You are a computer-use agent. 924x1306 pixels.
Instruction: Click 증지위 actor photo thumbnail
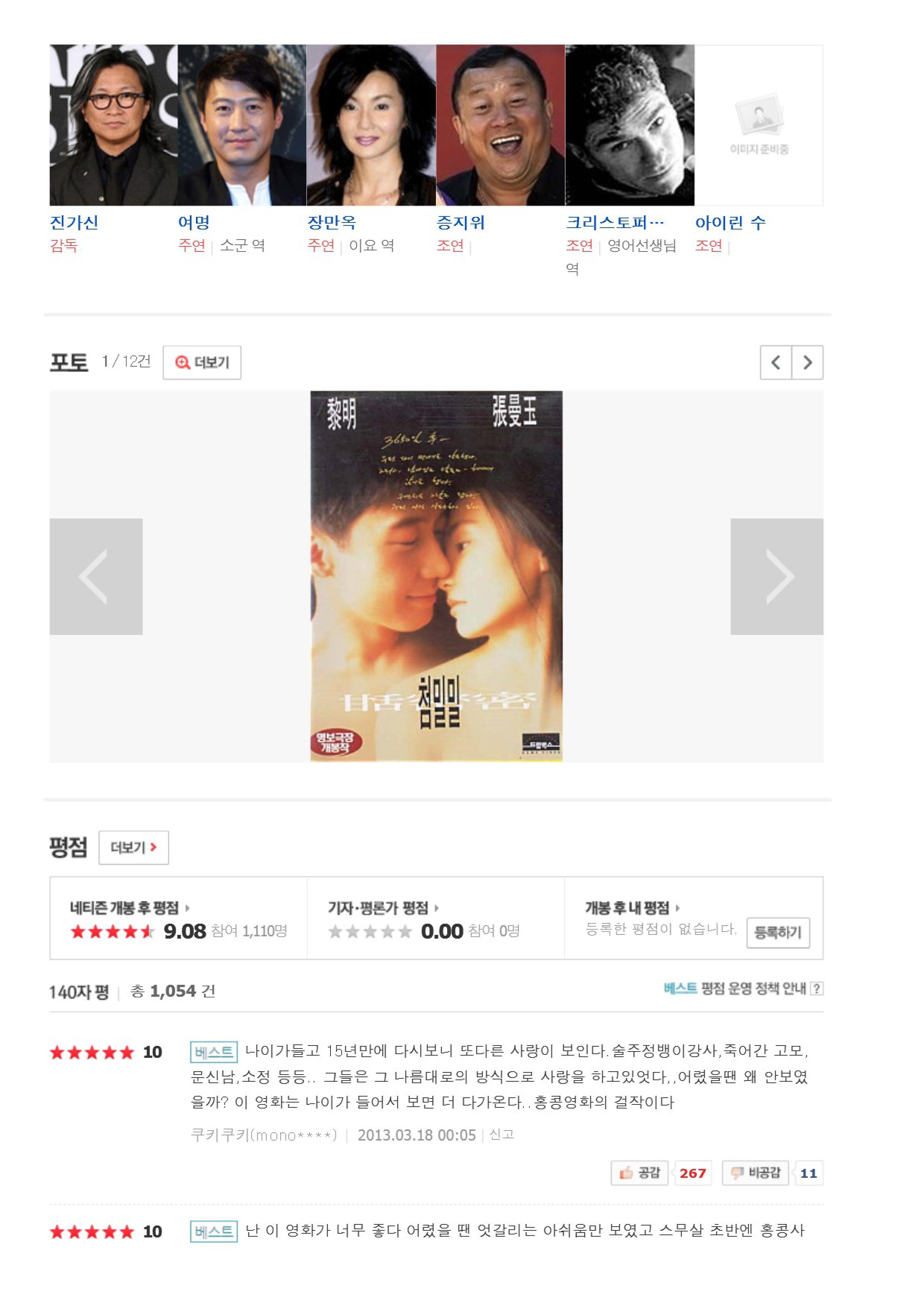click(501, 125)
